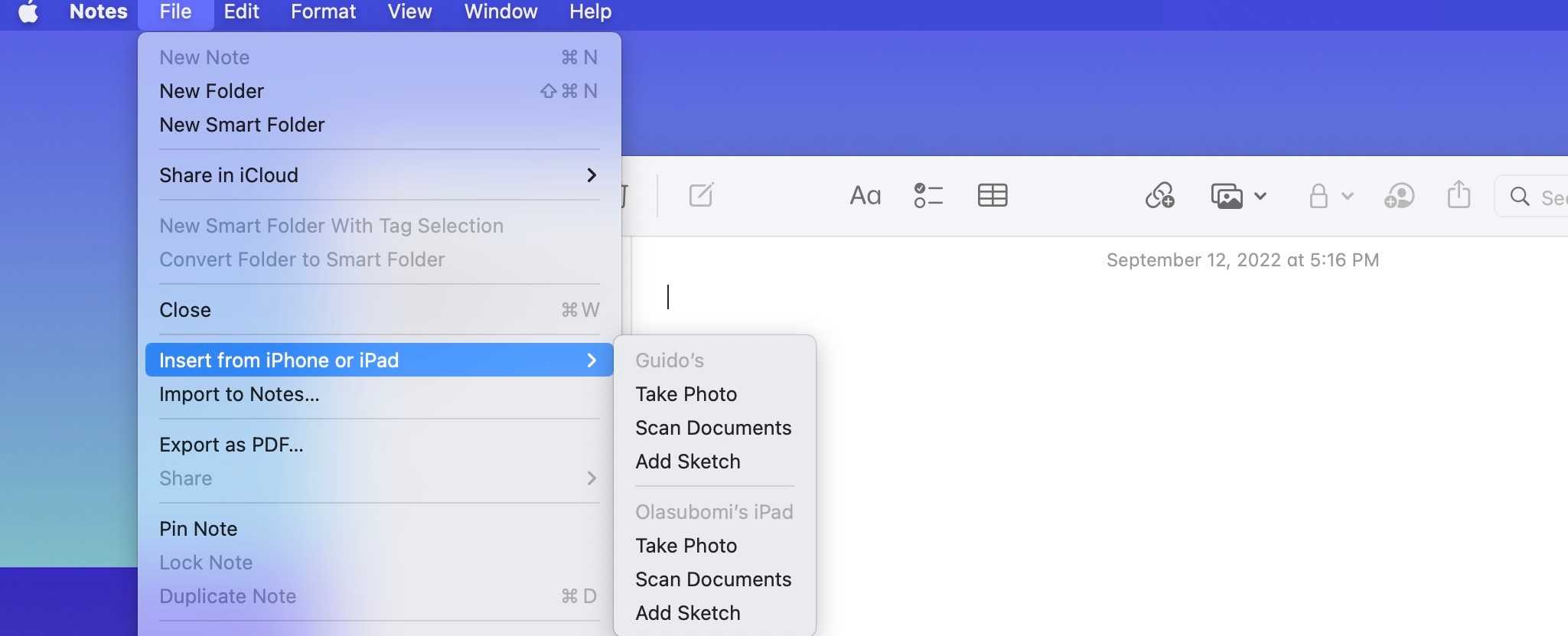Open the text format Aa button
The image size is (1568, 636).
click(x=865, y=196)
